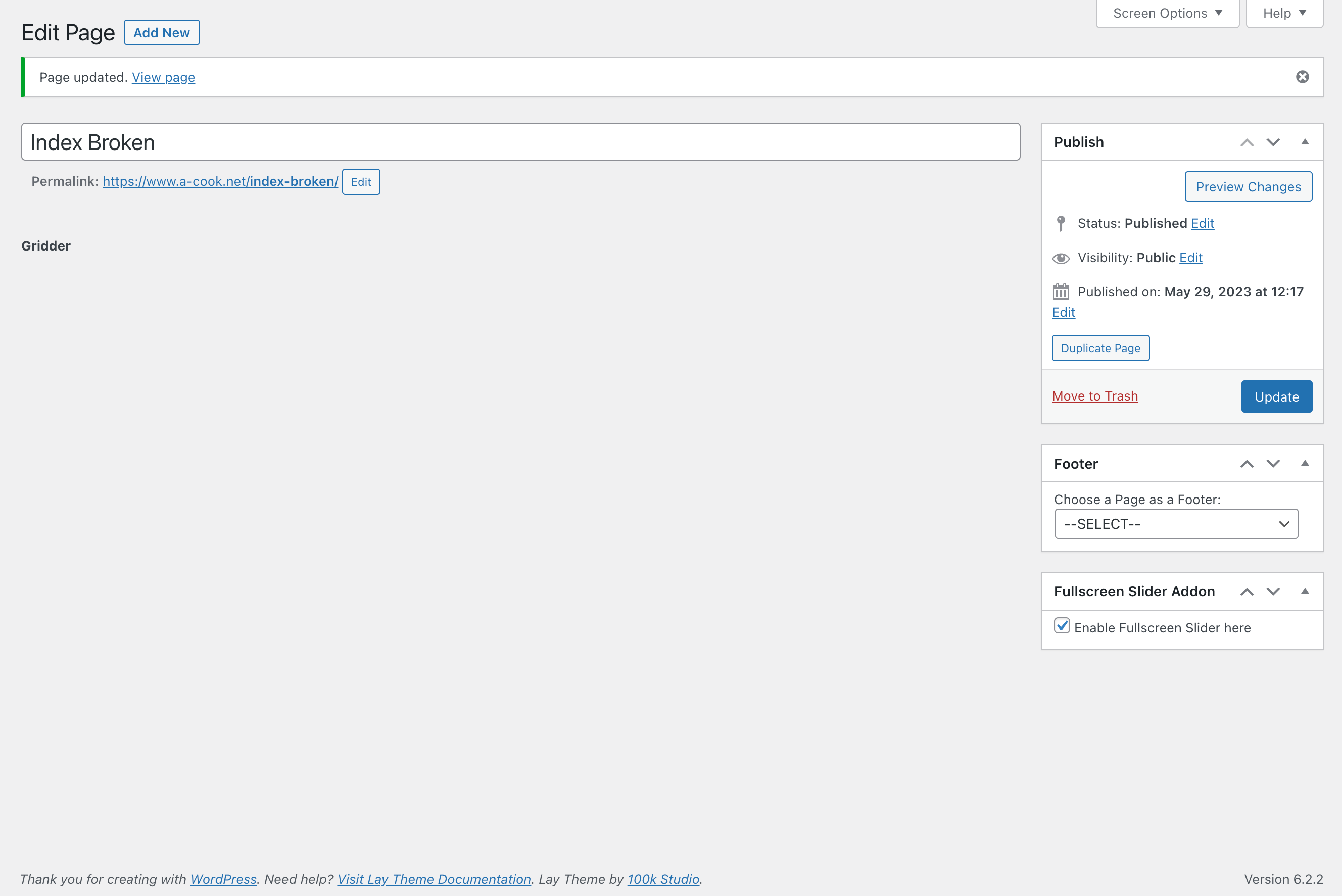1342x896 pixels.
Task: Dismiss the Page updated notice
Action: tap(1302, 77)
